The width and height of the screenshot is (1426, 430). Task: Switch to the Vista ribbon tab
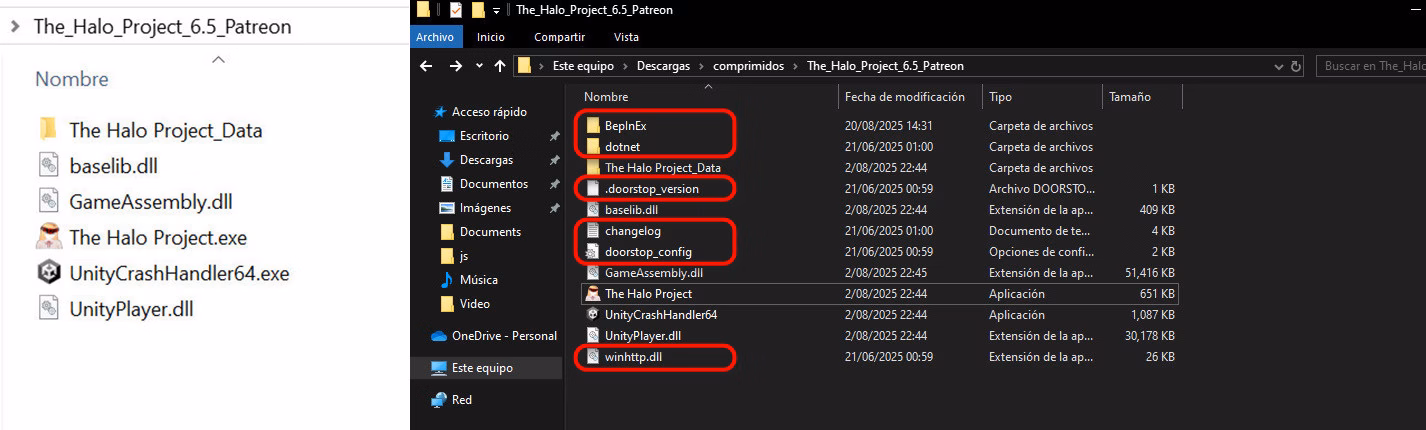click(x=626, y=37)
